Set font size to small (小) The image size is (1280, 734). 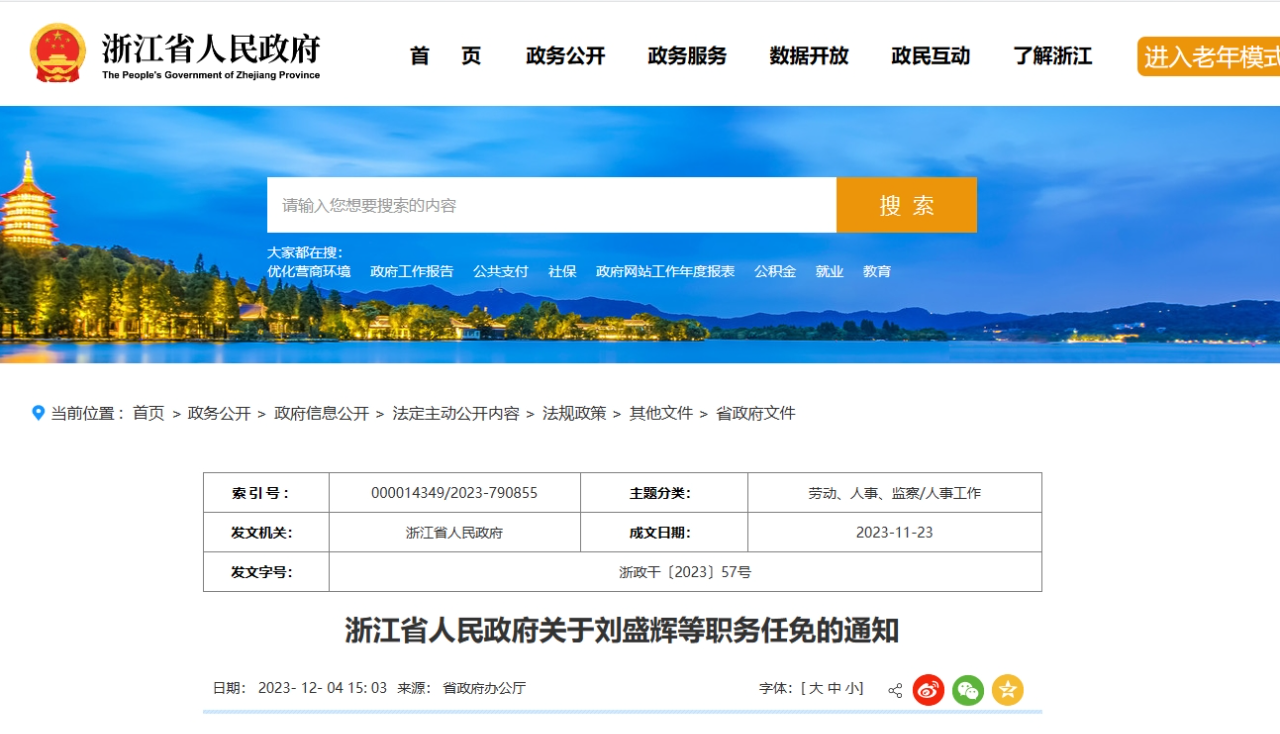point(852,689)
